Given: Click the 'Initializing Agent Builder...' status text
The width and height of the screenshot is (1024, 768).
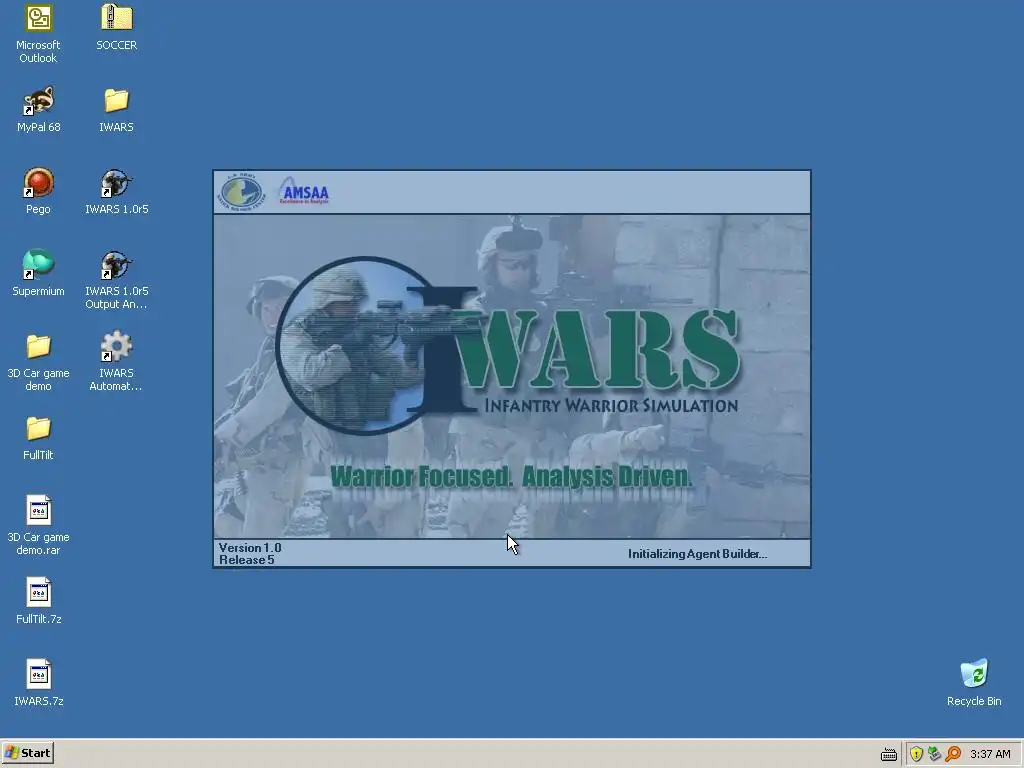Looking at the screenshot, I should coord(697,554).
